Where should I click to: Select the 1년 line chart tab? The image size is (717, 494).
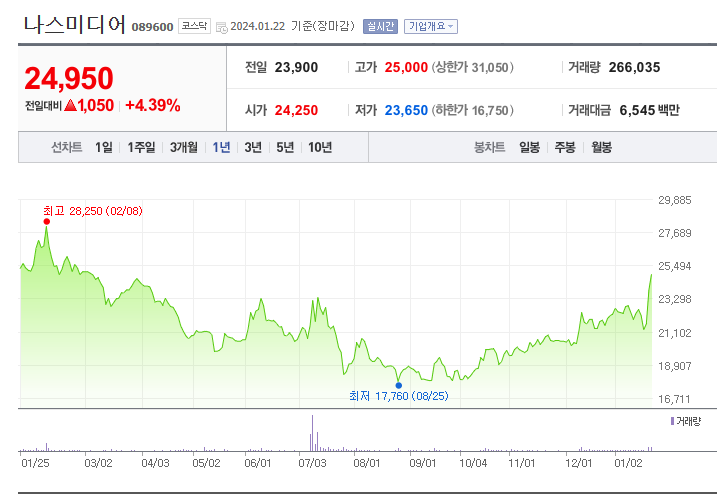click(x=221, y=147)
